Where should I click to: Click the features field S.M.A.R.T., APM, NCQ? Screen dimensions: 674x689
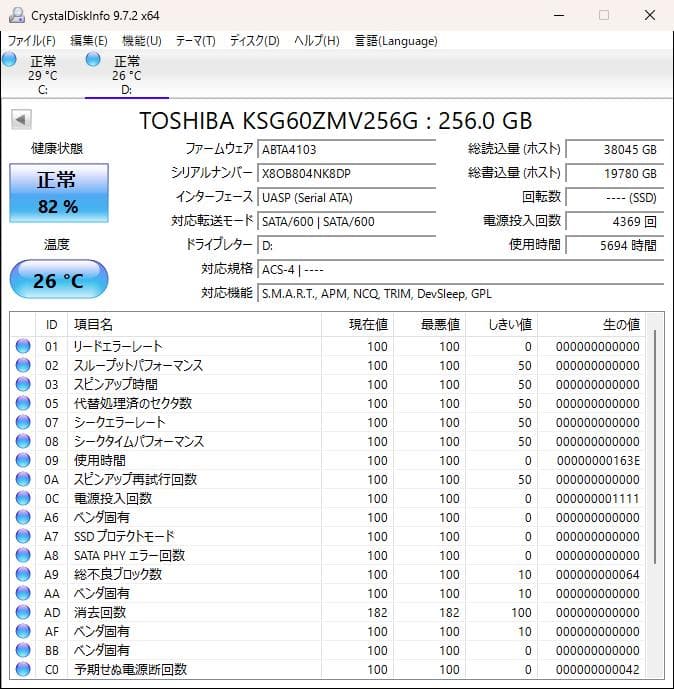460,294
